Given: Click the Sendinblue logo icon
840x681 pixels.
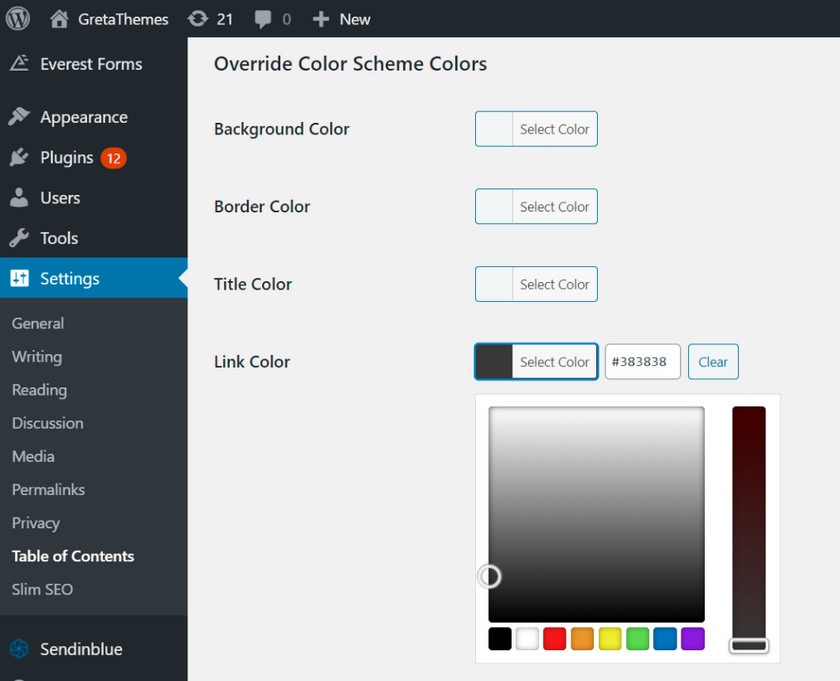Looking at the screenshot, I should (19, 649).
